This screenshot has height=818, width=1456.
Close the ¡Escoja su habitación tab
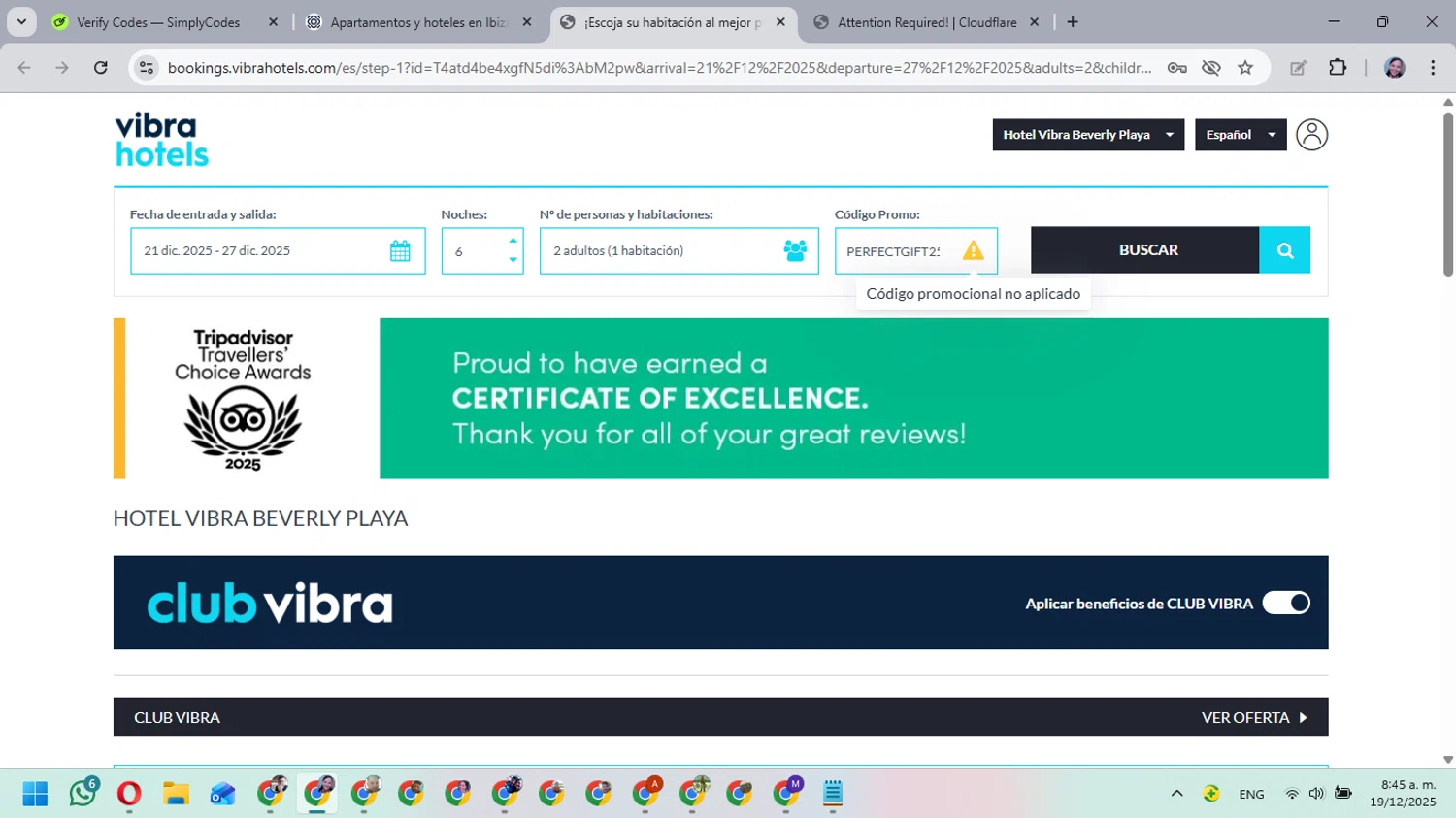click(x=780, y=22)
